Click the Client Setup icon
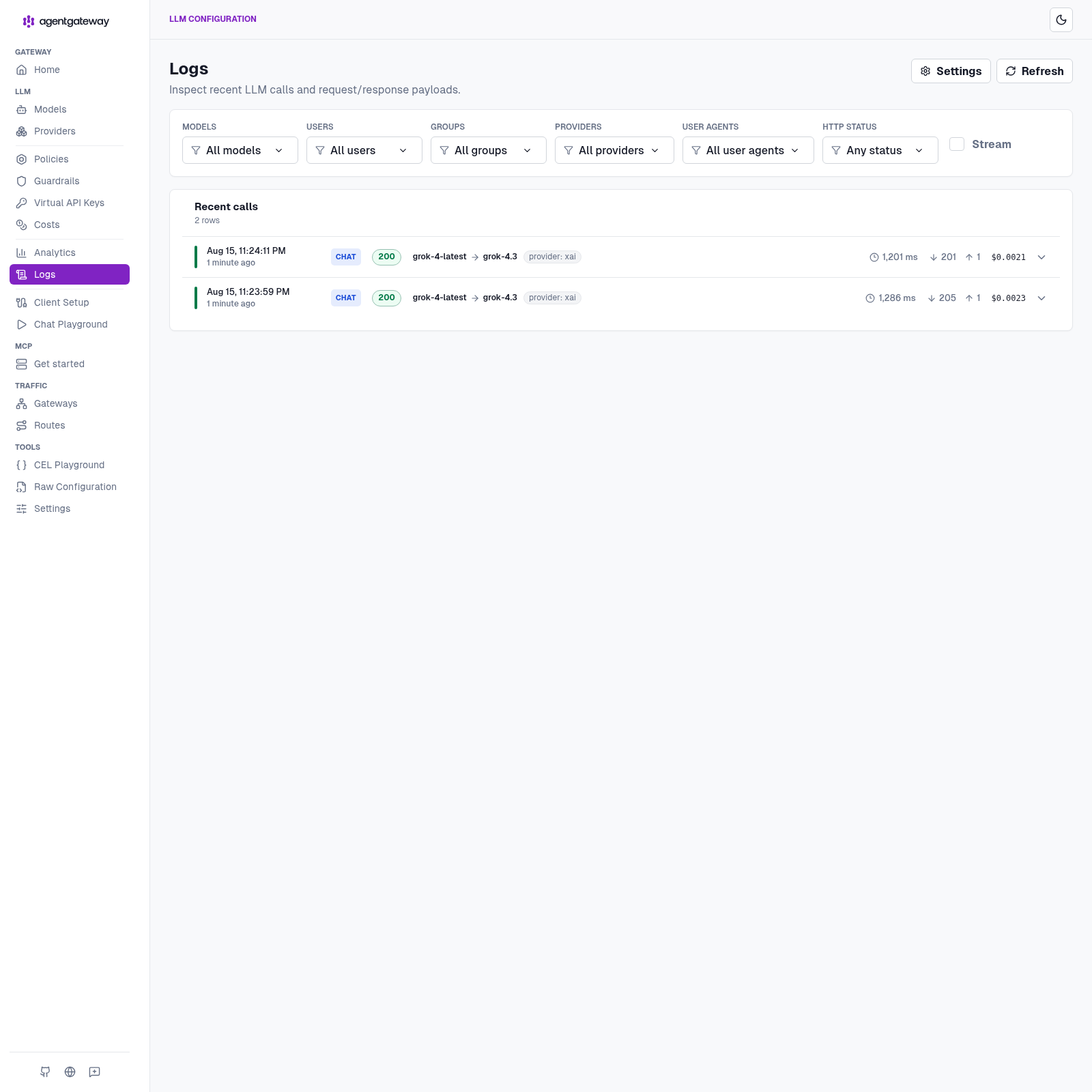This screenshot has width=1092, height=1092. 22,302
